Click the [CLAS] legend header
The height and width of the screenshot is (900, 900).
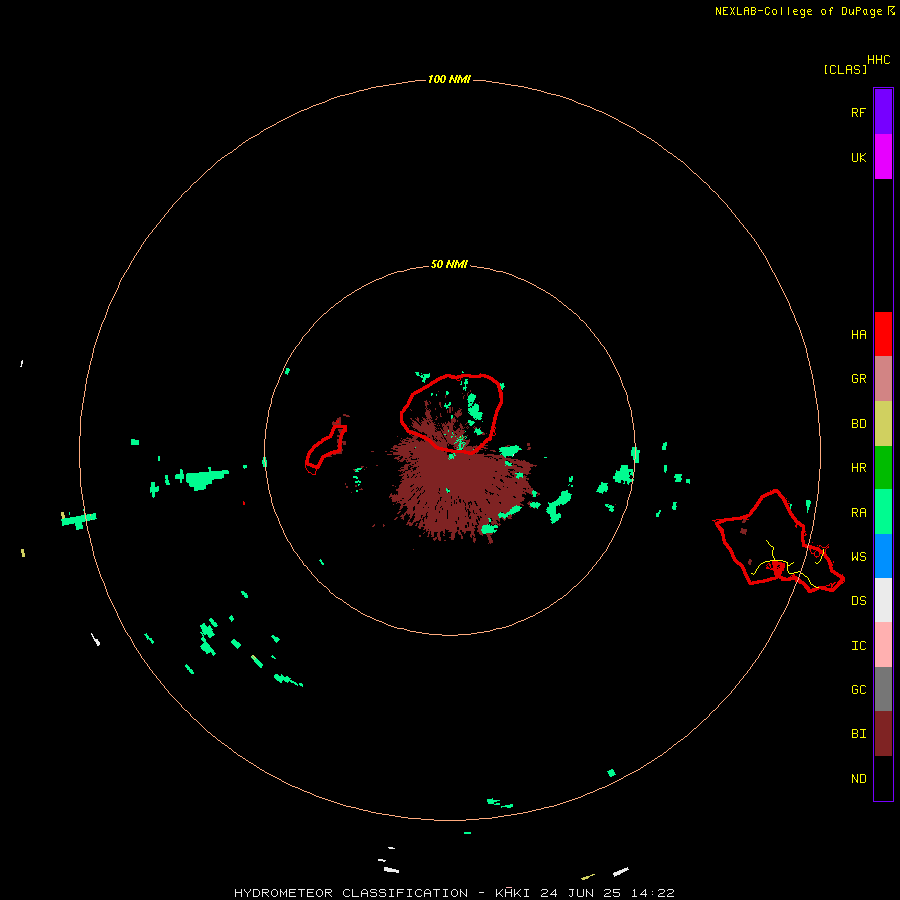tap(845, 69)
